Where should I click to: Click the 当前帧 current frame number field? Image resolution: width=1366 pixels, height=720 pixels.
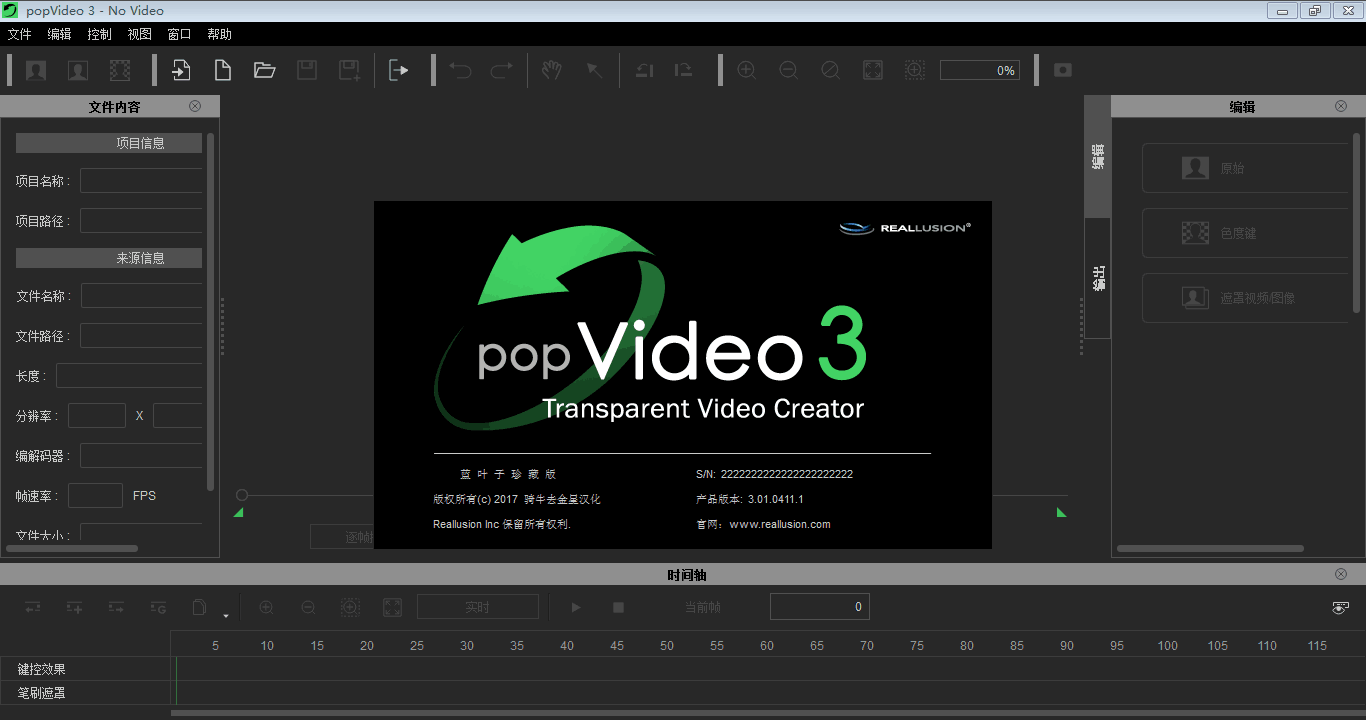(x=820, y=607)
